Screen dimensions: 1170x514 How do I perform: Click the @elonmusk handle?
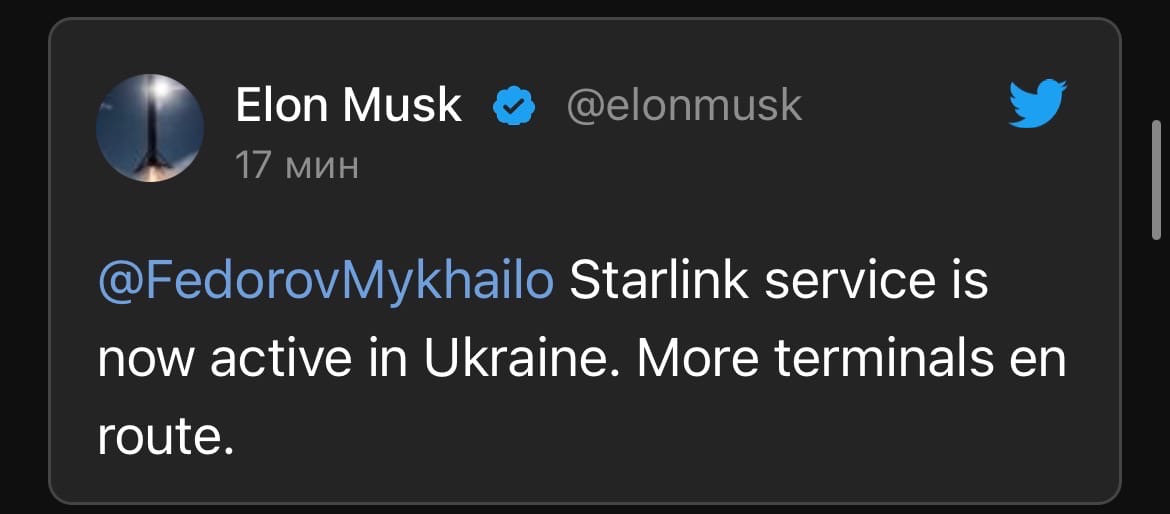(684, 105)
